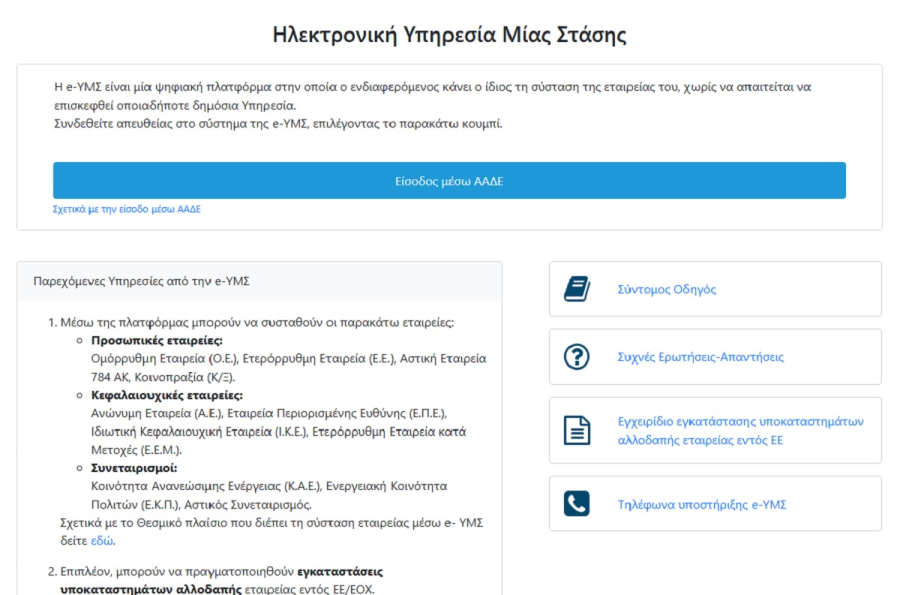Open the Συχνές Ερωτήσεις-Απαντήσεις link
Viewport: 900px width, 595px height.
tap(701, 356)
